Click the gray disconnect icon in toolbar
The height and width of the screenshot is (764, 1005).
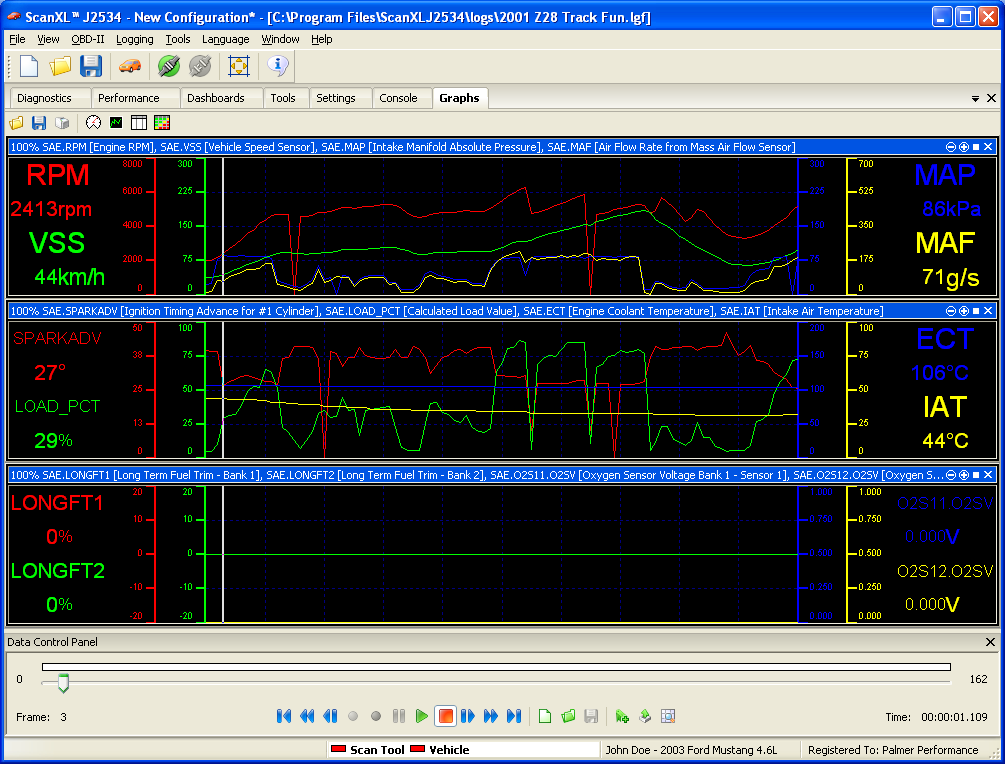(x=200, y=66)
